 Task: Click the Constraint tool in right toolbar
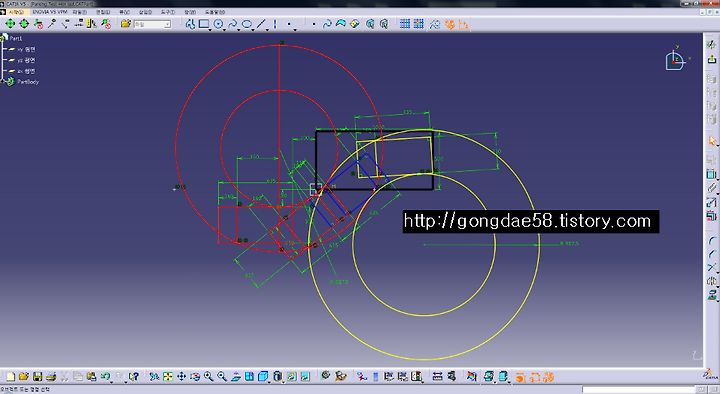pyautogui.click(x=711, y=174)
